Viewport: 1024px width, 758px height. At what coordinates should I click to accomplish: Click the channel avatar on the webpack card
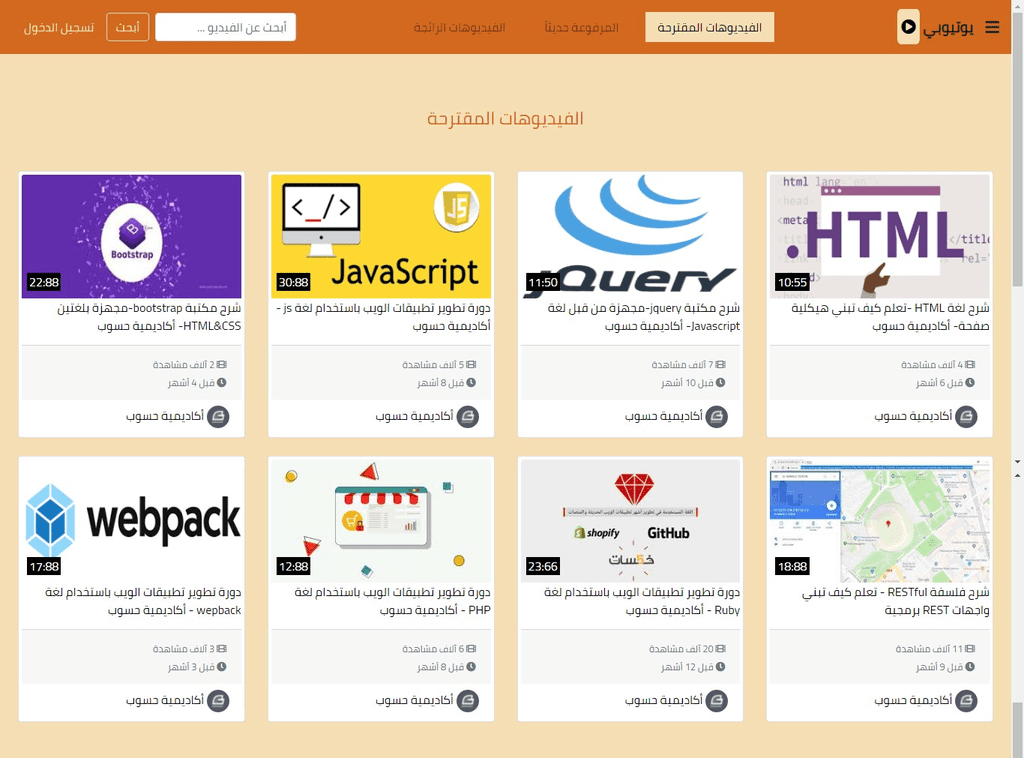click(x=218, y=701)
